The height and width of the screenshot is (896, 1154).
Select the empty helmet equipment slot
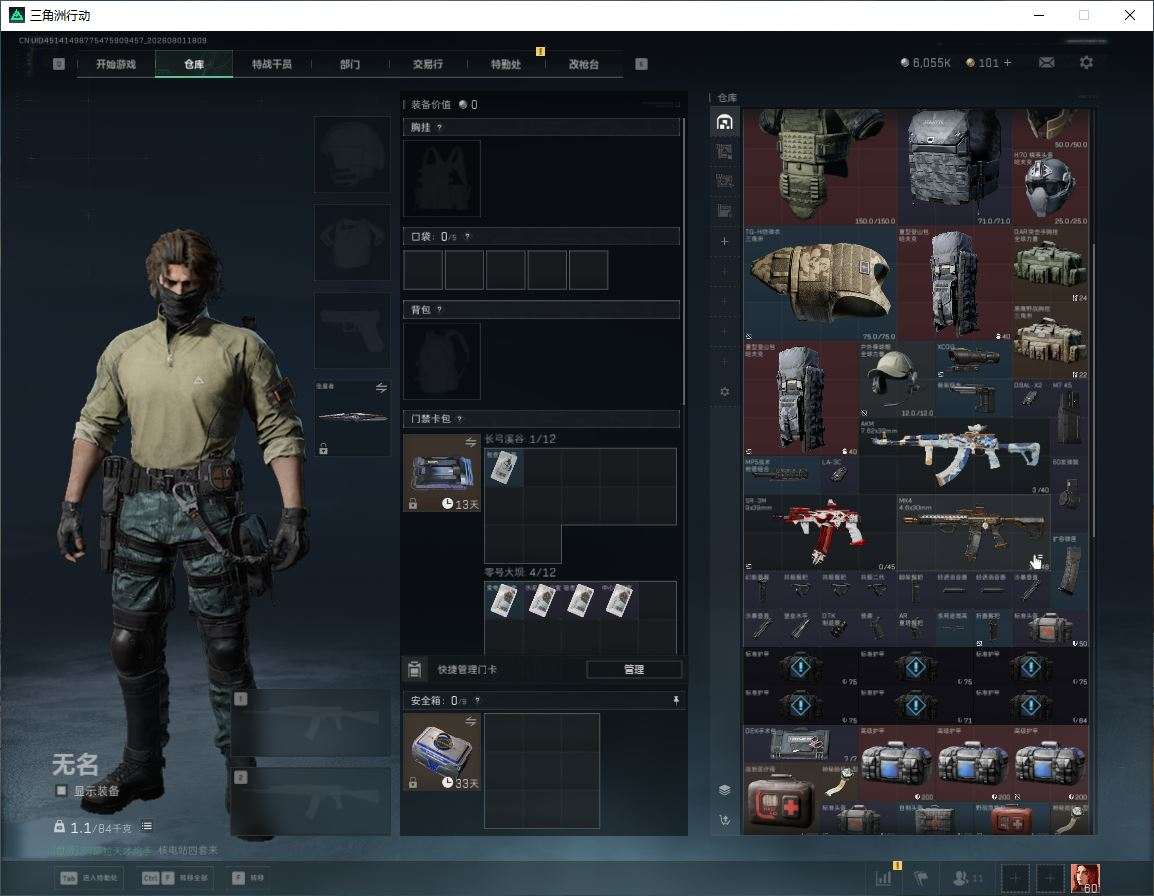[x=352, y=155]
